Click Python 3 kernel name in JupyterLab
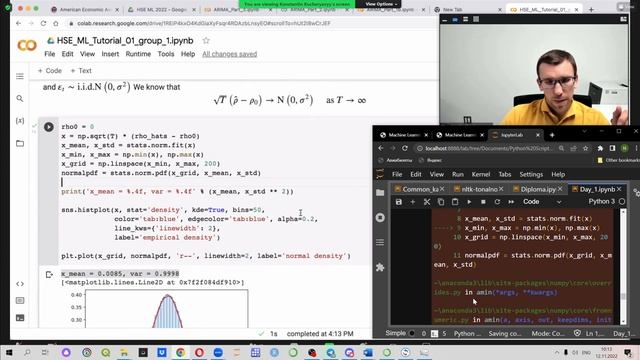This screenshot has height=360, width=640. point(601,202)
